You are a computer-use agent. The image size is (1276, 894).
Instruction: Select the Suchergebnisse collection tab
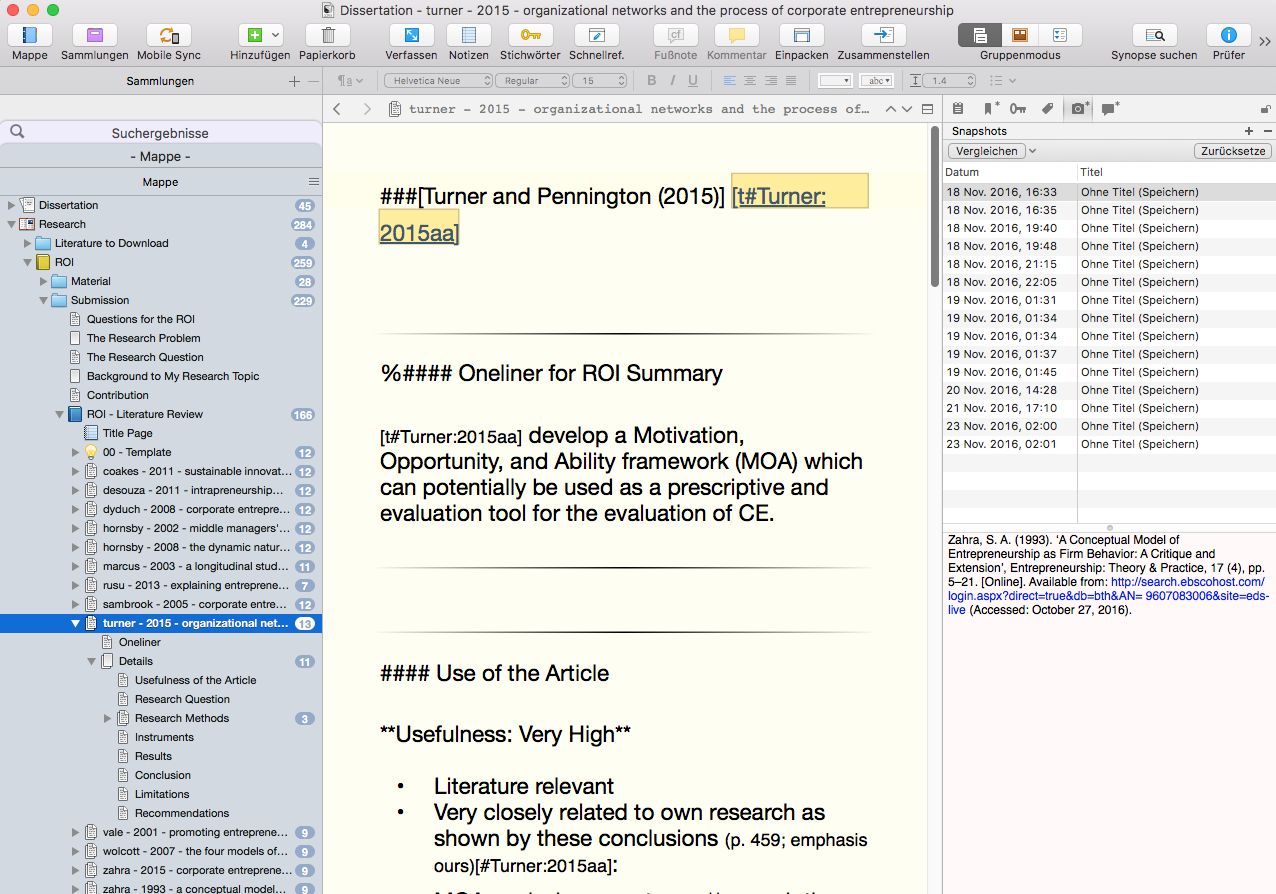(160, 133)
